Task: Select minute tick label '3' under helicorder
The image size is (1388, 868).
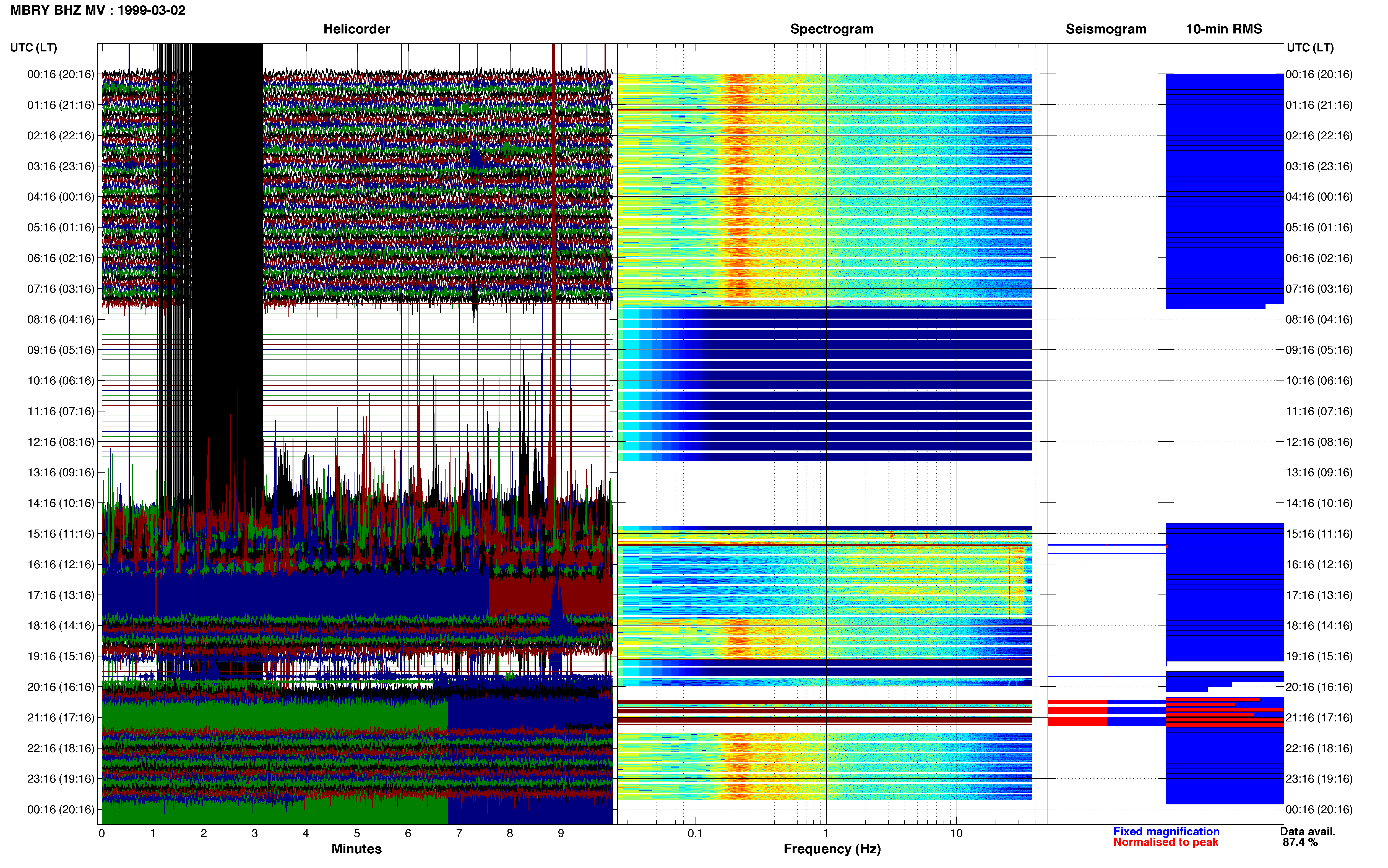Action: pos(255,833)
